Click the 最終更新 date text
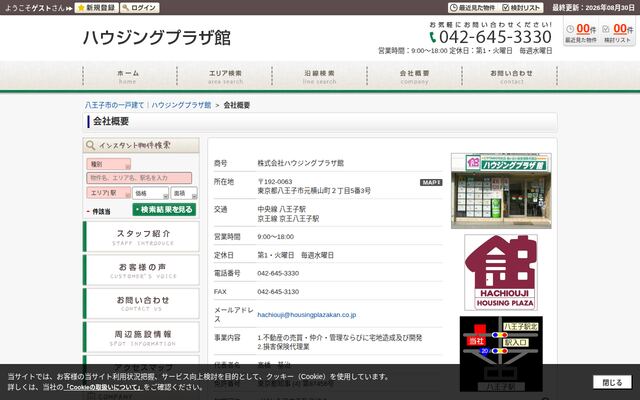The image size is (640, 400). coord(593,8)
